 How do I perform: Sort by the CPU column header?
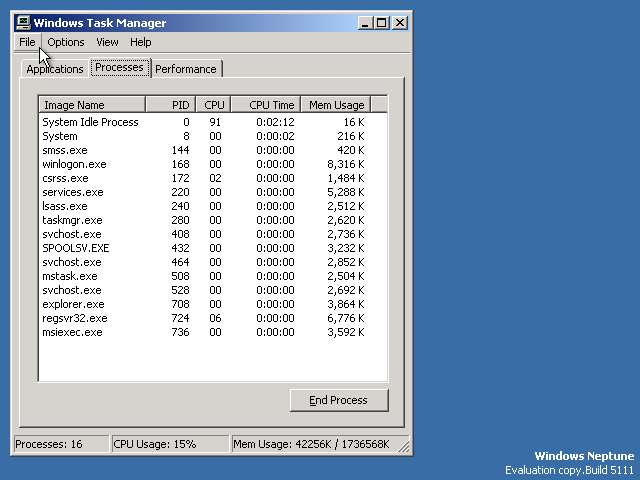tap(213, 105)
